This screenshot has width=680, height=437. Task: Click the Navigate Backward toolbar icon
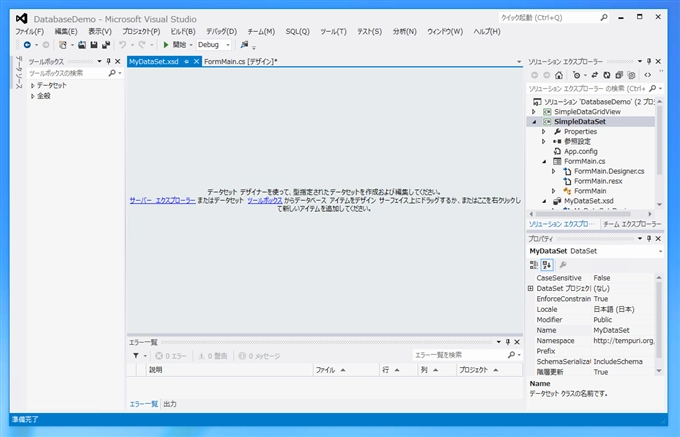coord(27,45)
